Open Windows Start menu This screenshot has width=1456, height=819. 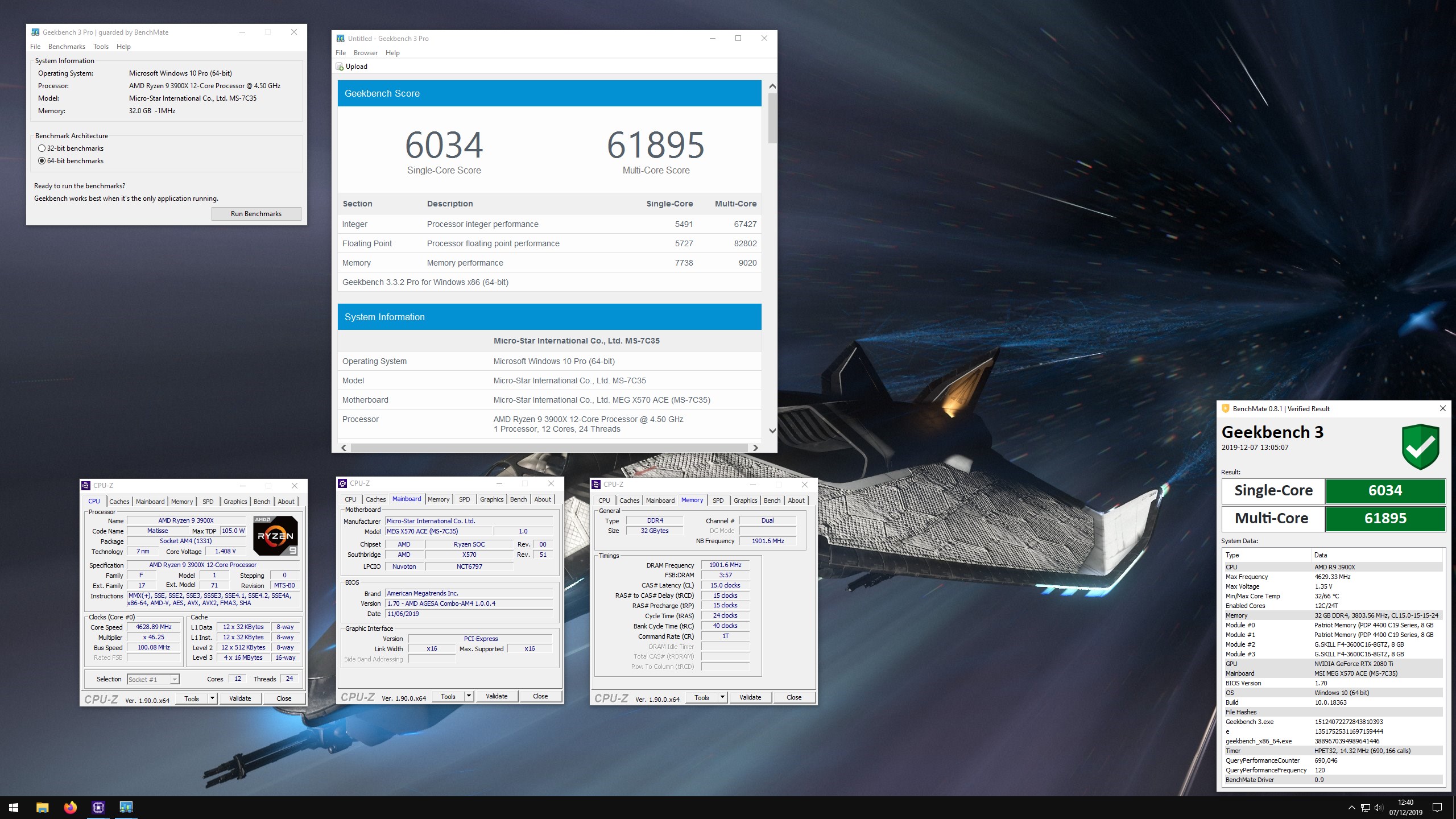tap(14, 807)
